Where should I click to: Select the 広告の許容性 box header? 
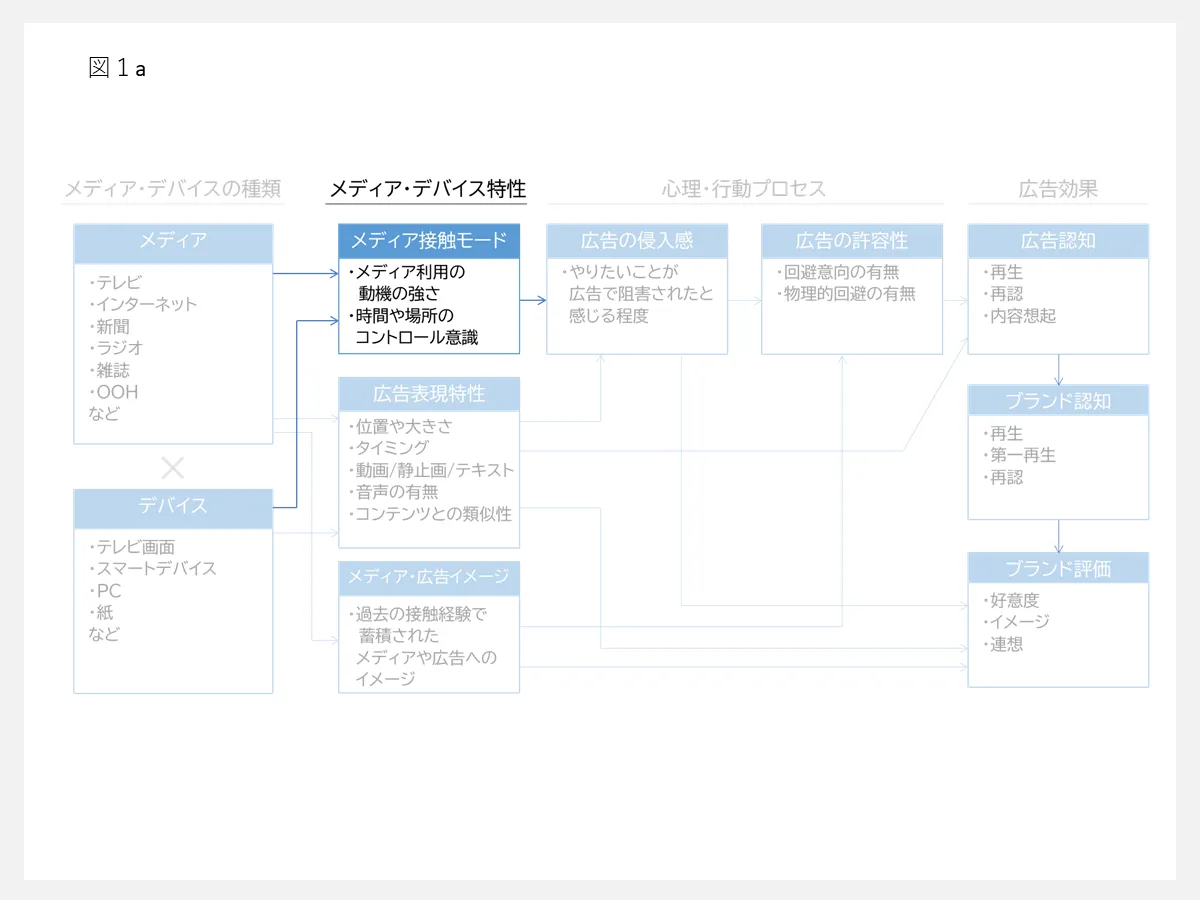pyautogui.click(x=851, y=241)
